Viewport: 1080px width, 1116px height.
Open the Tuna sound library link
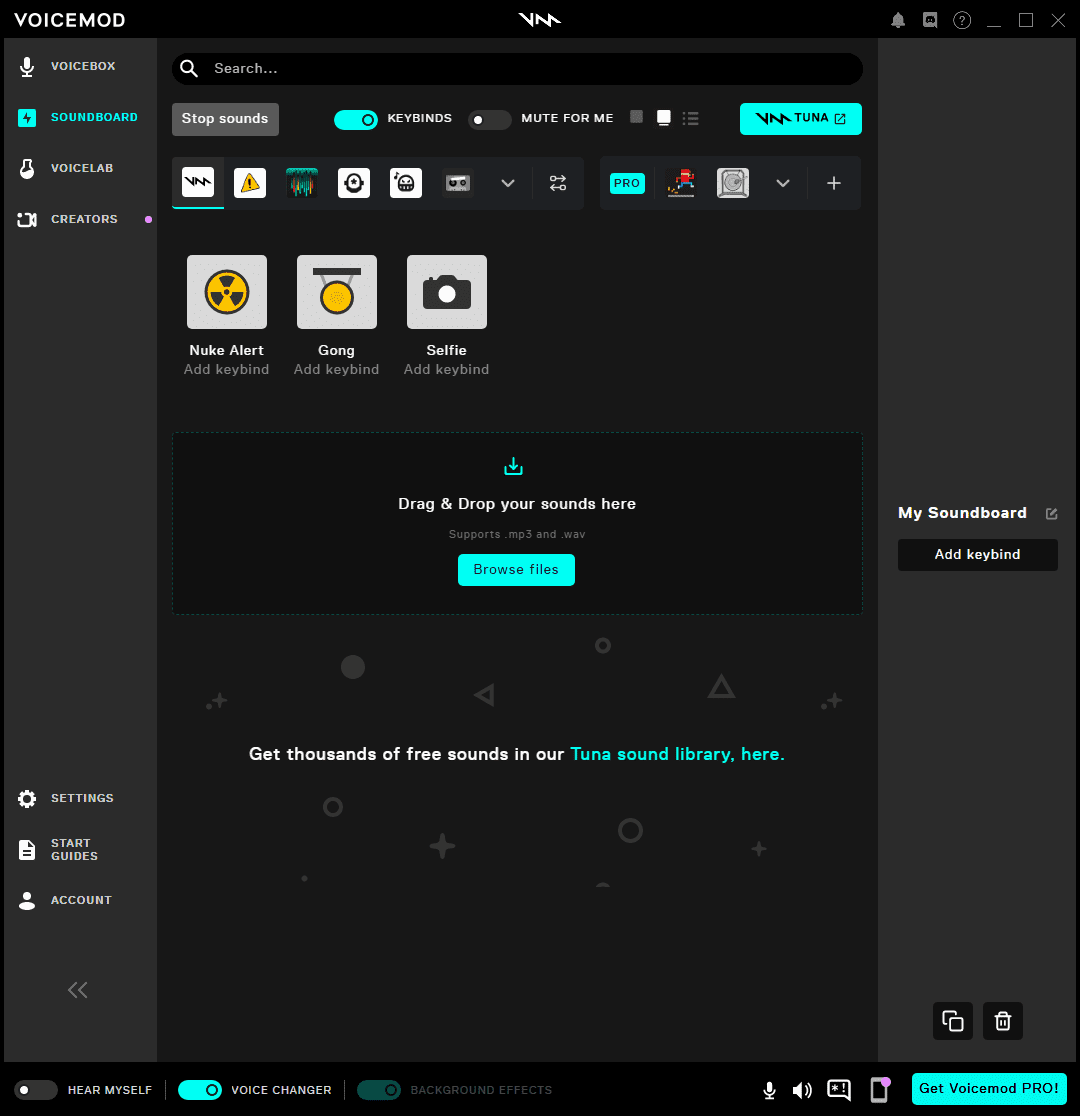[677, 754]
